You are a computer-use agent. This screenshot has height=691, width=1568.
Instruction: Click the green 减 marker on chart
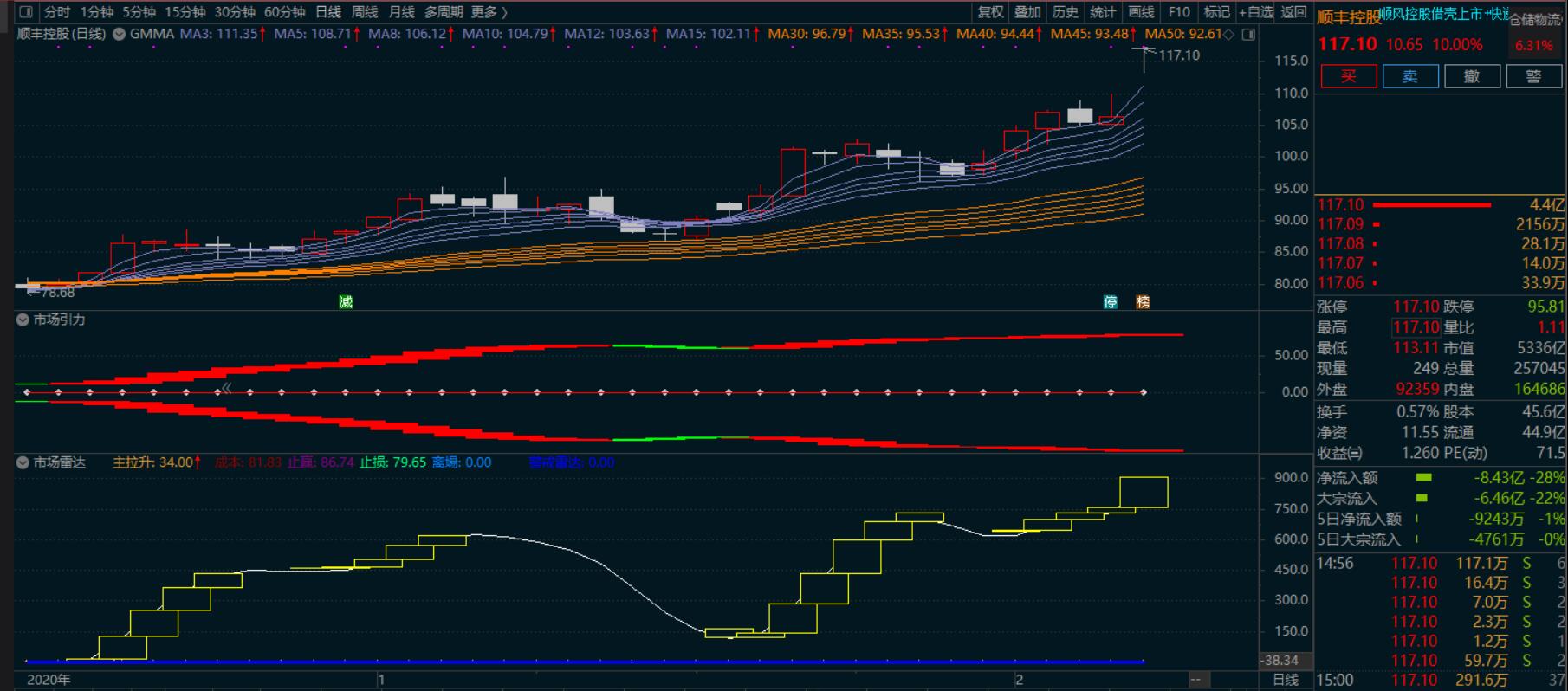coord(346,302)
